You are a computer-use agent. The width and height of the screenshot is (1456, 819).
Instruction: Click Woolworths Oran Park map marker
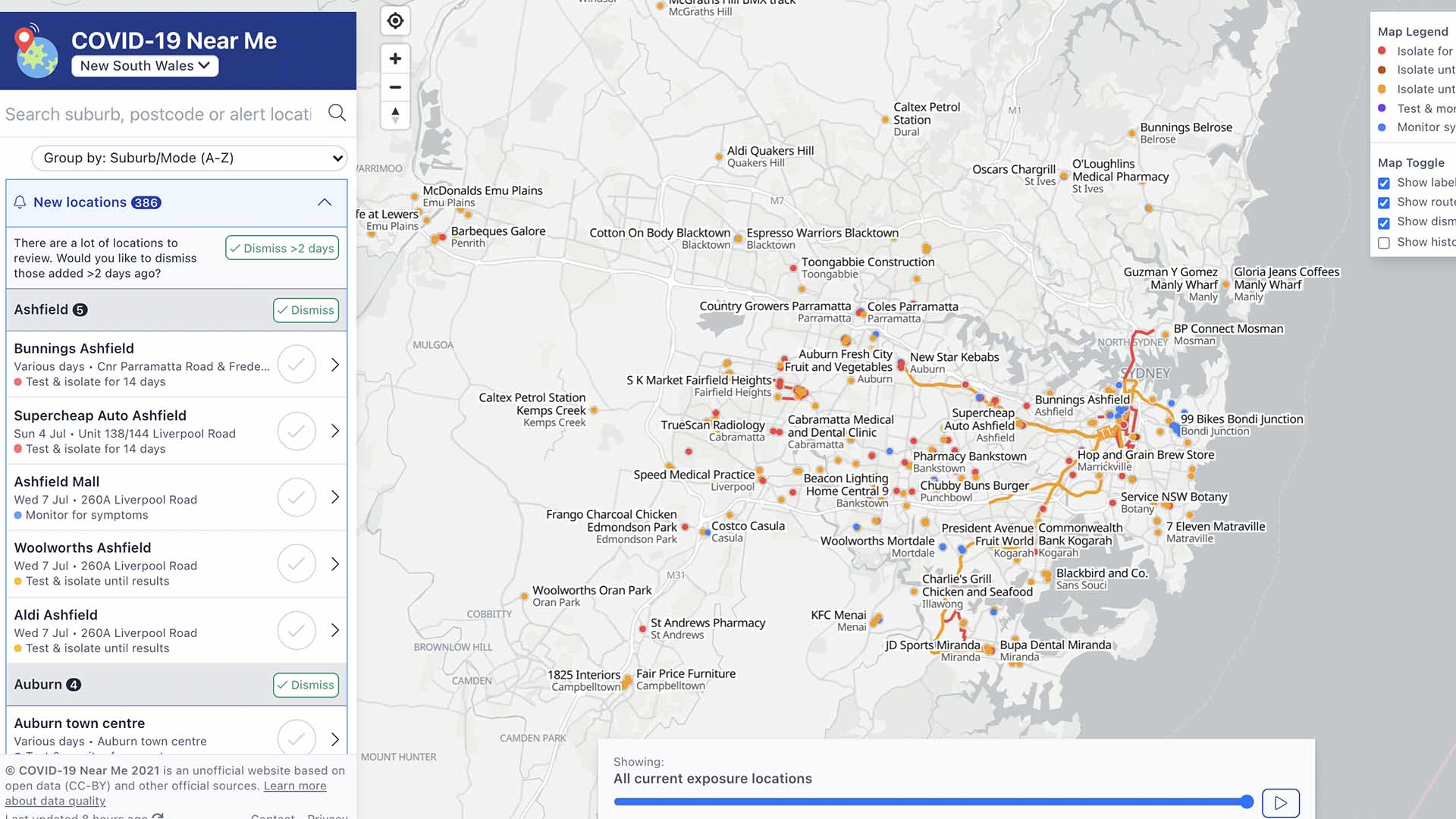tap(524, 596)
